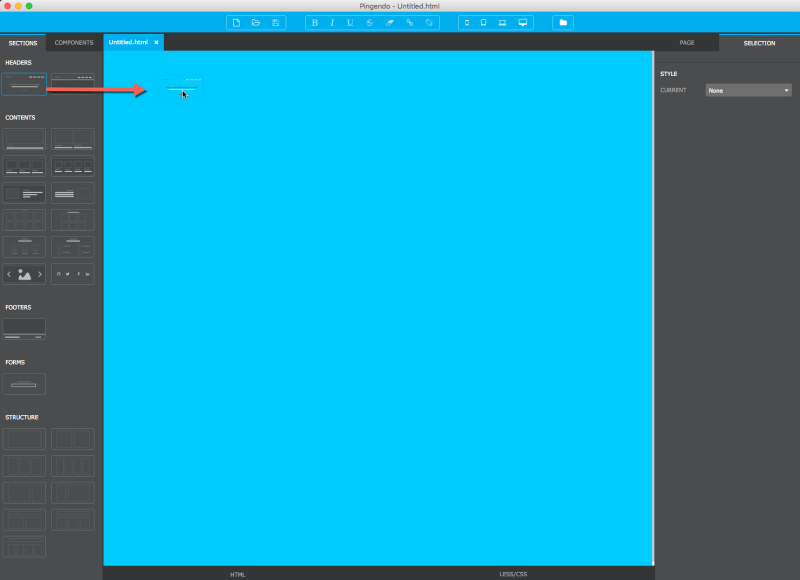The width and height of the screenshot is (800, 580).
Task: Select the first centered-title header section
Action: [x=24, y=84]
